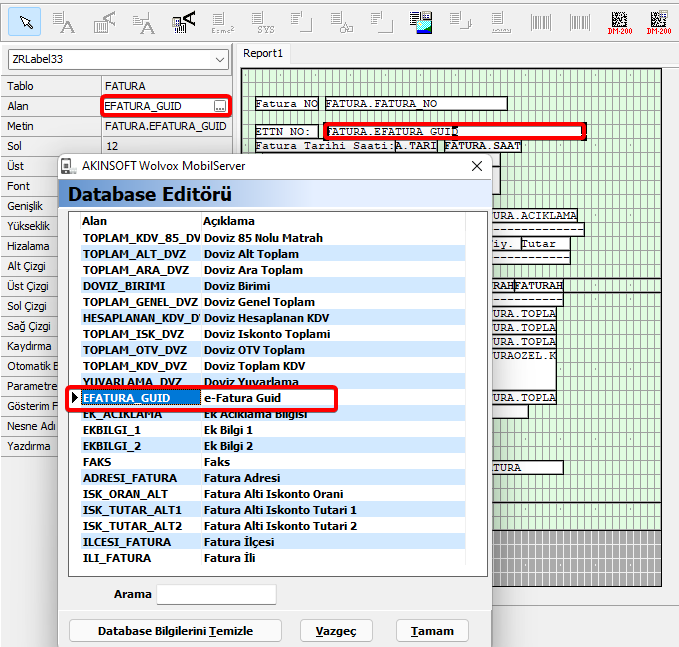Image resolution: width=679 pixels, height=647 pixels.
Task: Select the ILI_FATURA row
Action: click(273, 559)
